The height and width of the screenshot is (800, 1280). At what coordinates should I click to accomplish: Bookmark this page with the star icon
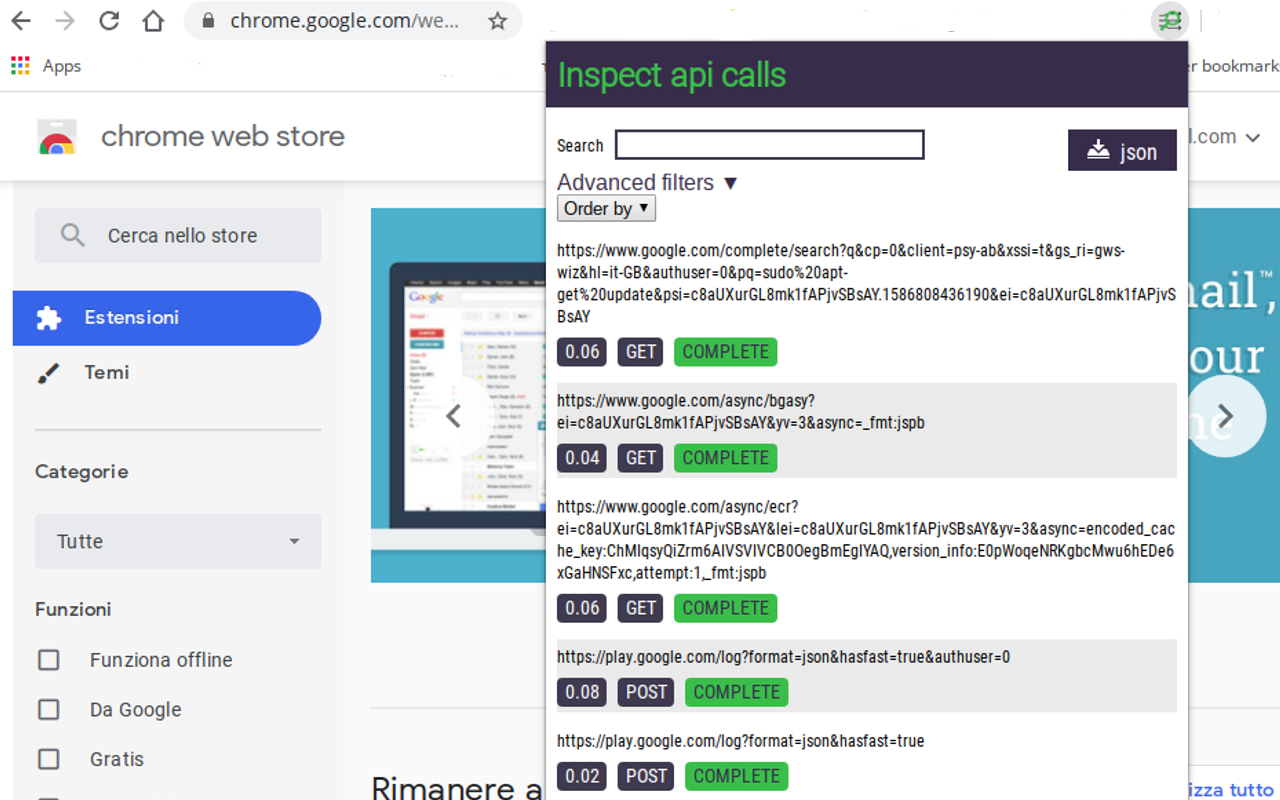(x=497, y=21)
